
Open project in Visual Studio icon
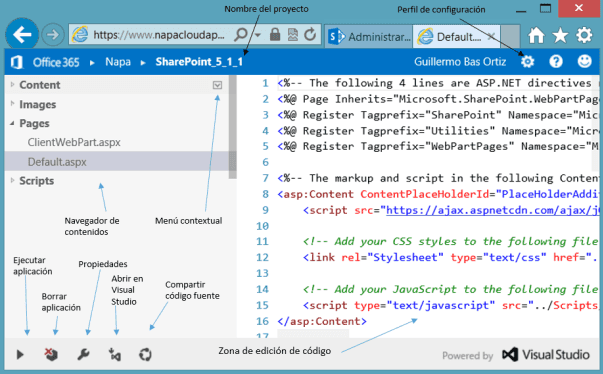pos(115,354)
